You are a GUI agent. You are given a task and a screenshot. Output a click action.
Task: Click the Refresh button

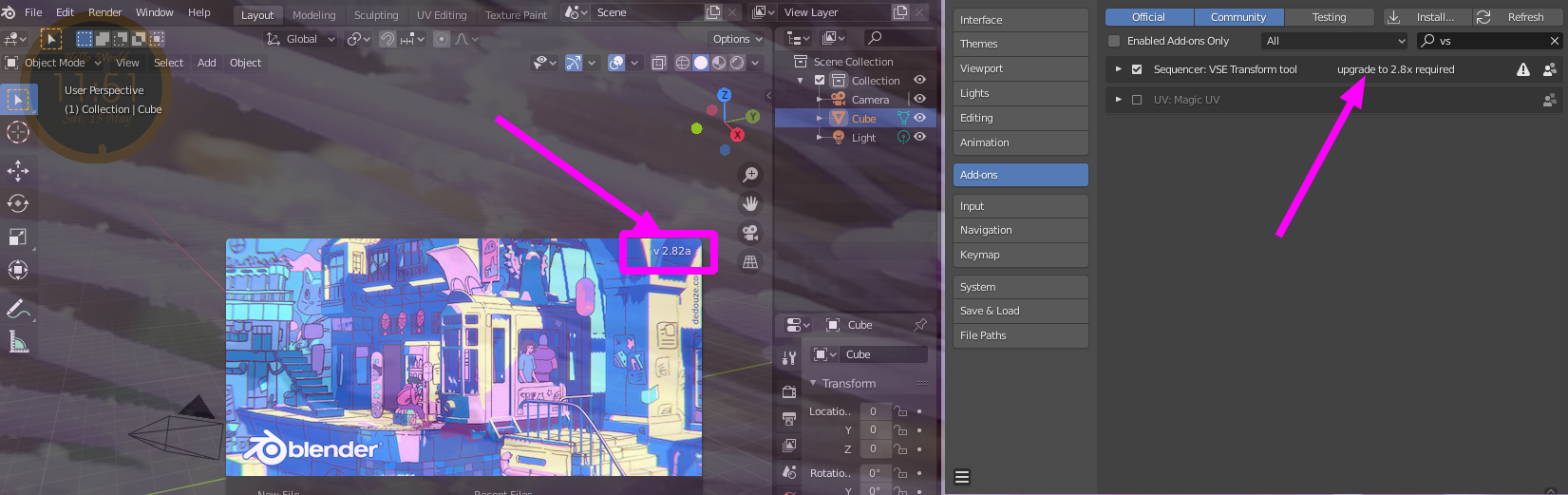(x=1518, y=17)
